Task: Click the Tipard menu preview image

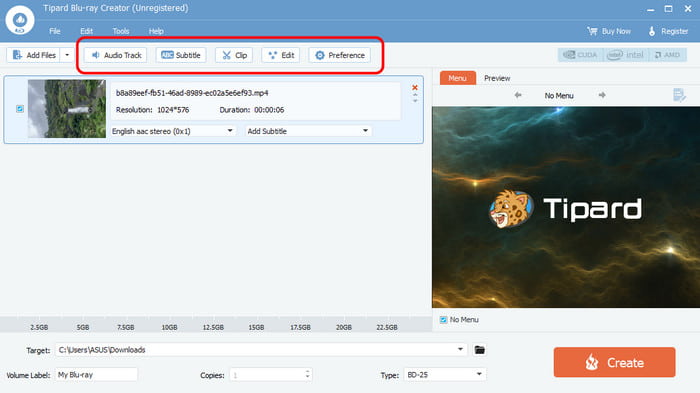Action: (x=566, y=207)
